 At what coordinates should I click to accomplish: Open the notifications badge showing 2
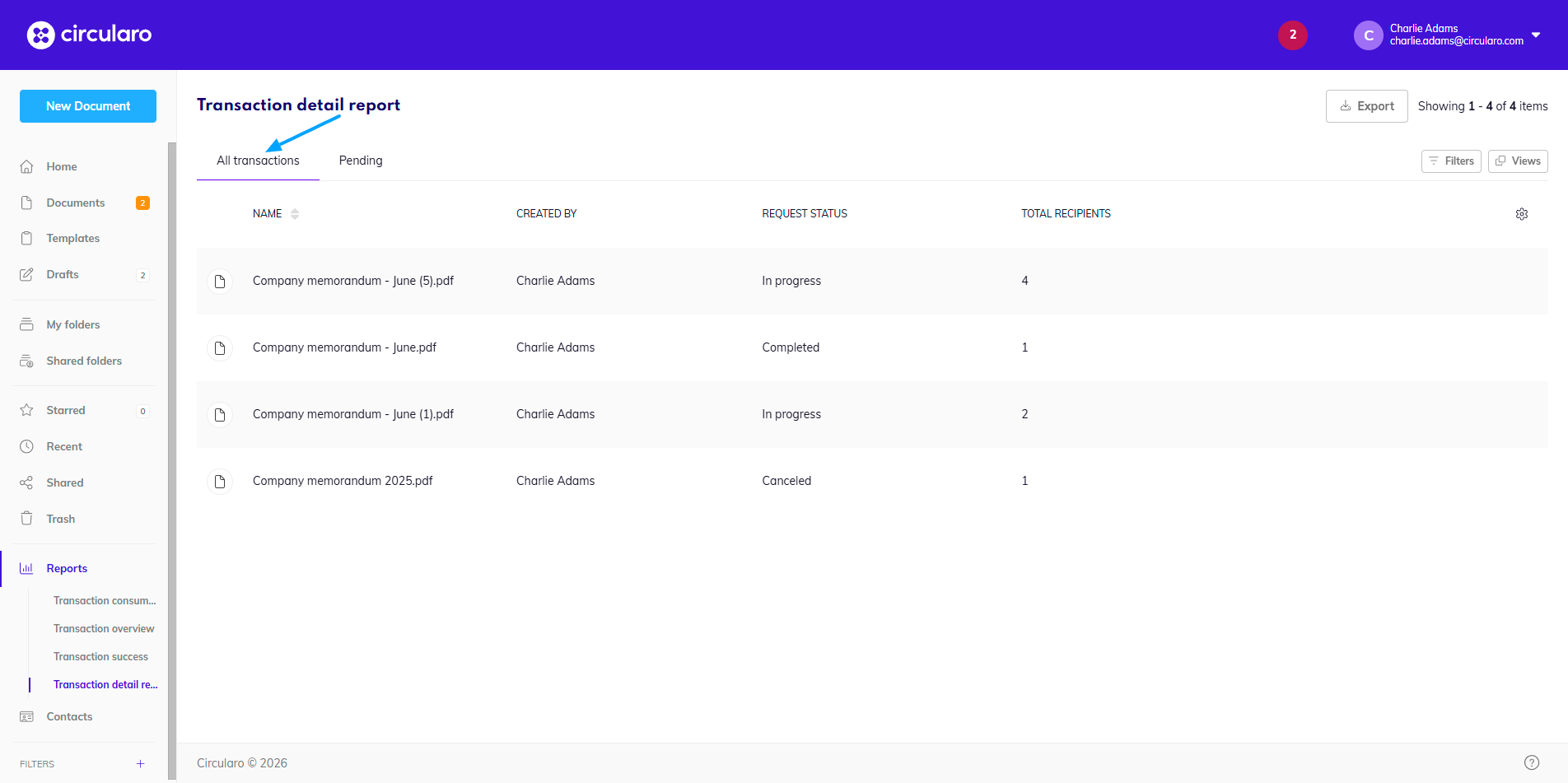click(x=1292, y=35)
